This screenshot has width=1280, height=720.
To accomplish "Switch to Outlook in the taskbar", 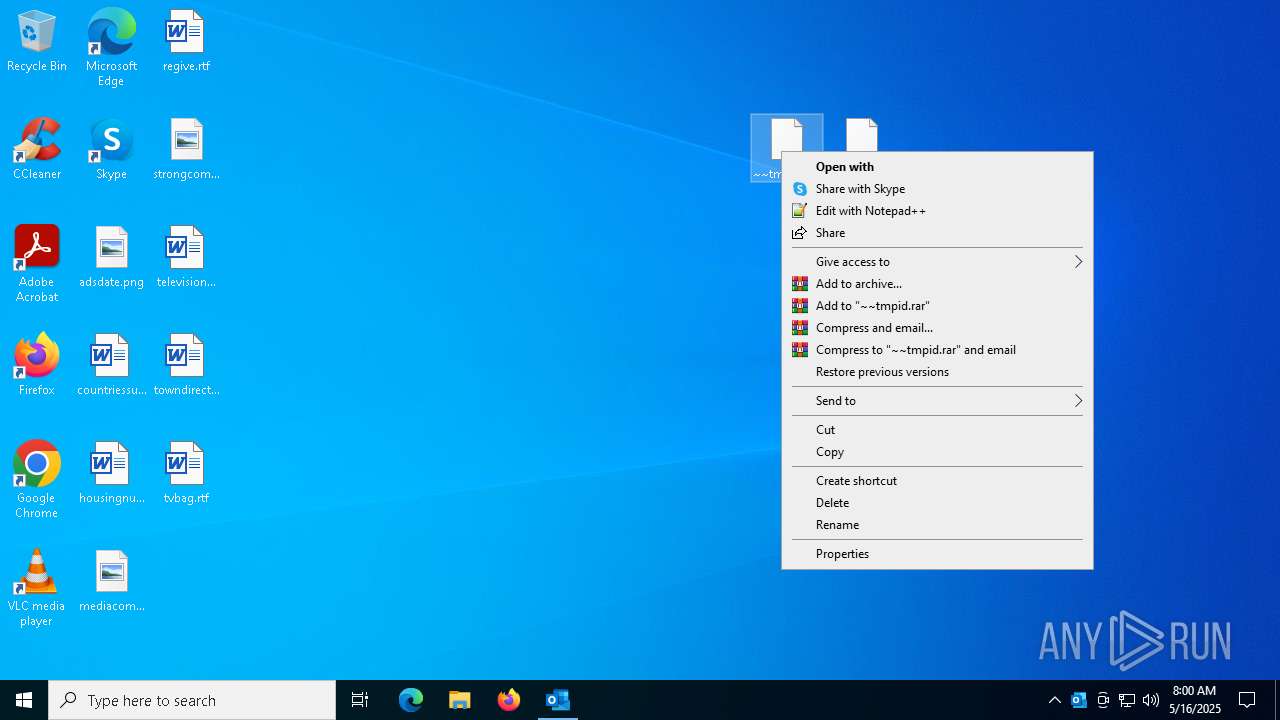I will click(x=558, y=700).
